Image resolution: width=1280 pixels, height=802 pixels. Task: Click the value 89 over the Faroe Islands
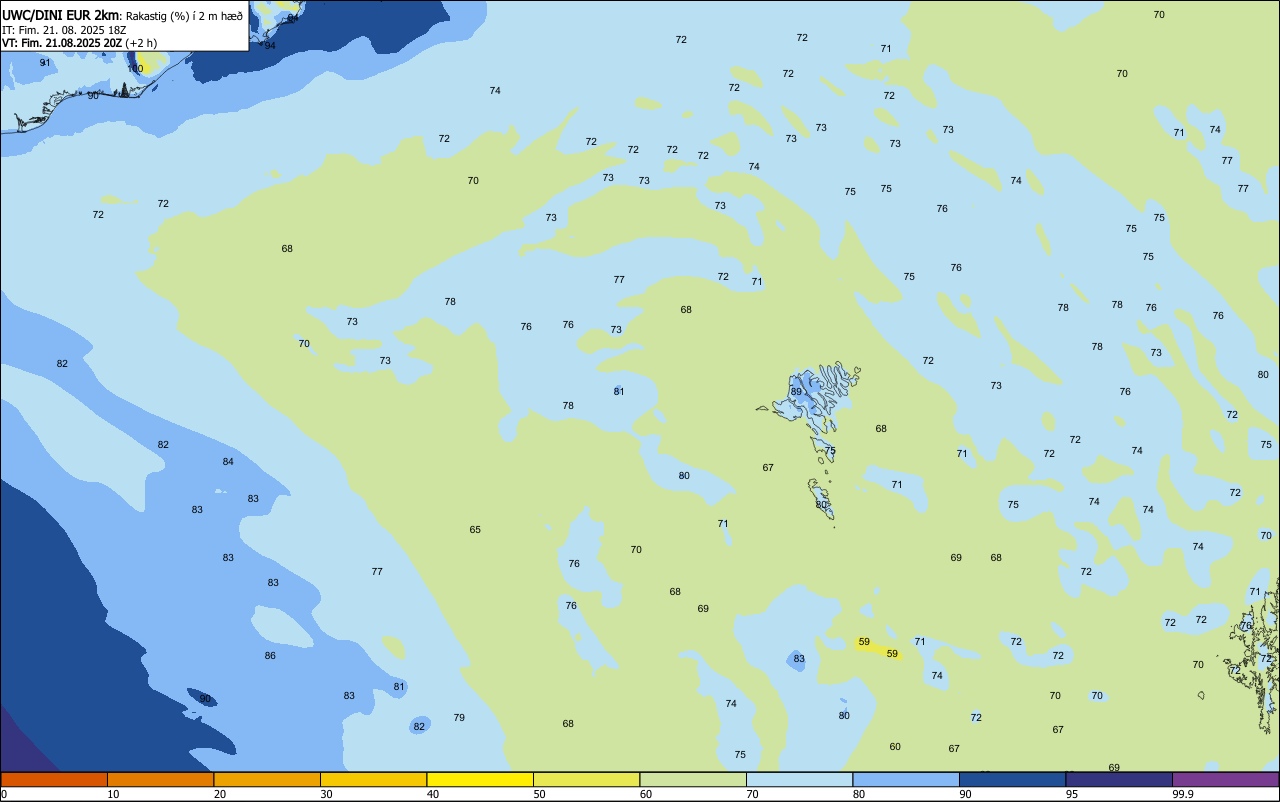[796, 391]
